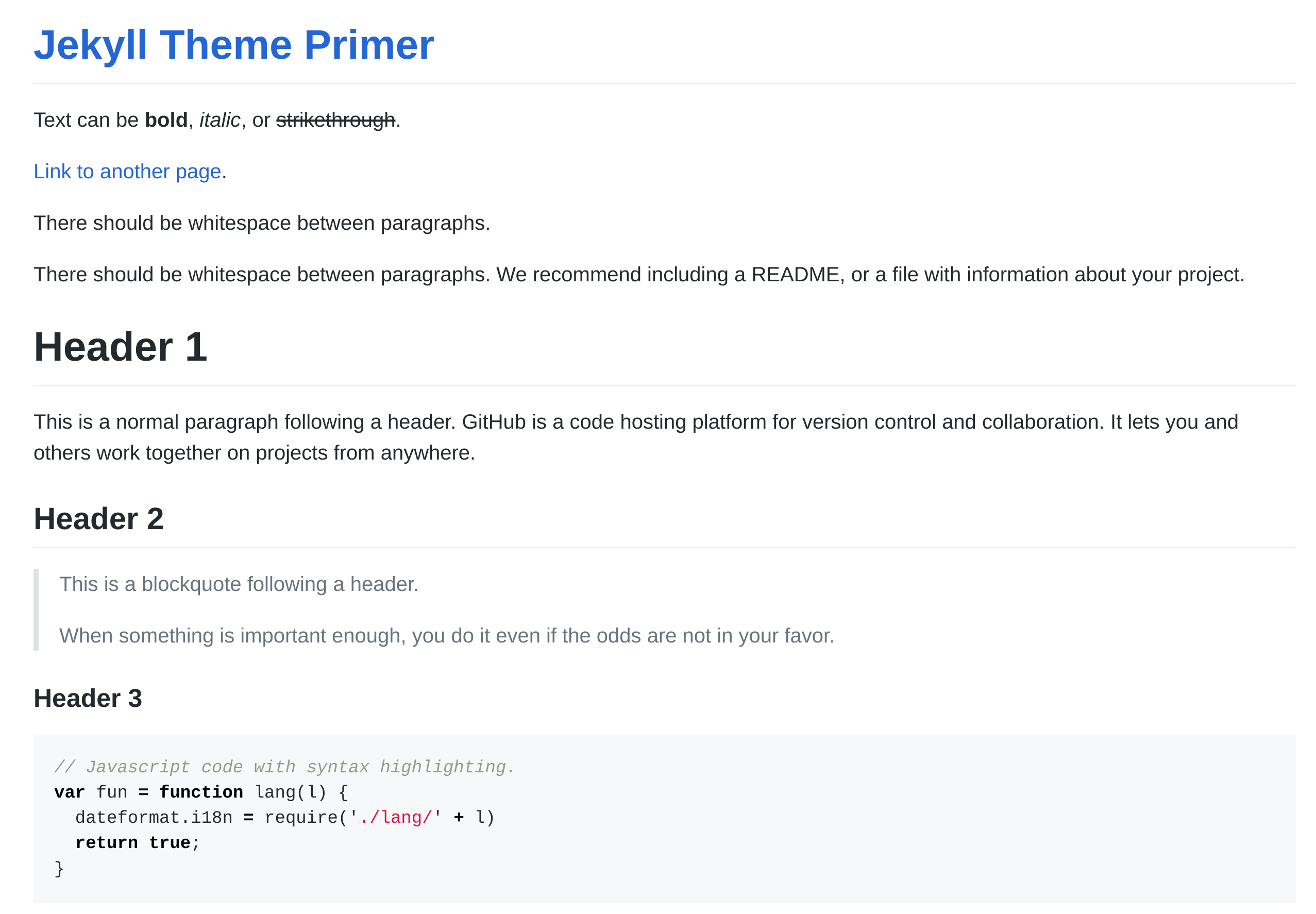Screen dimensions: 1316x914
Task: Click the Header 3 heading
Action: point(88,698)
